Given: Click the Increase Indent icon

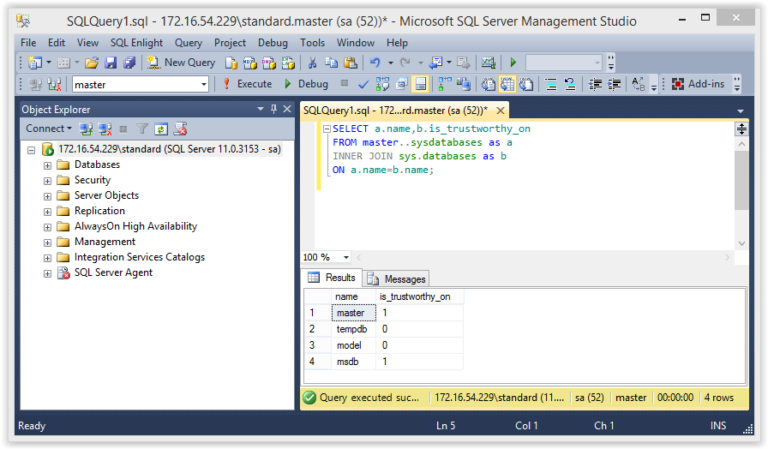Looking at the screenshot, I should coord(614,84).
